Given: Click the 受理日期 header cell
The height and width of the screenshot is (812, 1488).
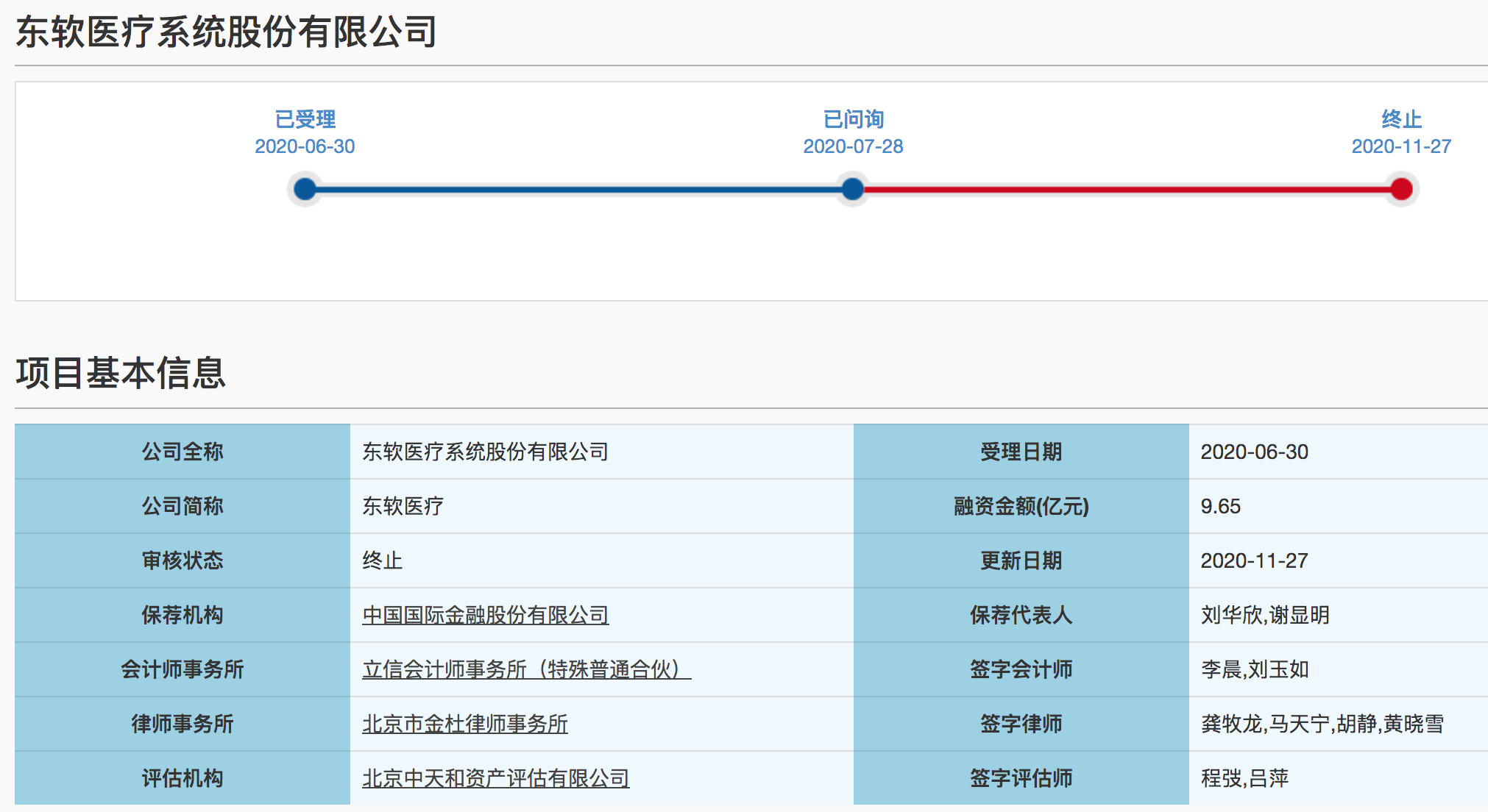Looking at the screenshot, I should [1021, 452].
